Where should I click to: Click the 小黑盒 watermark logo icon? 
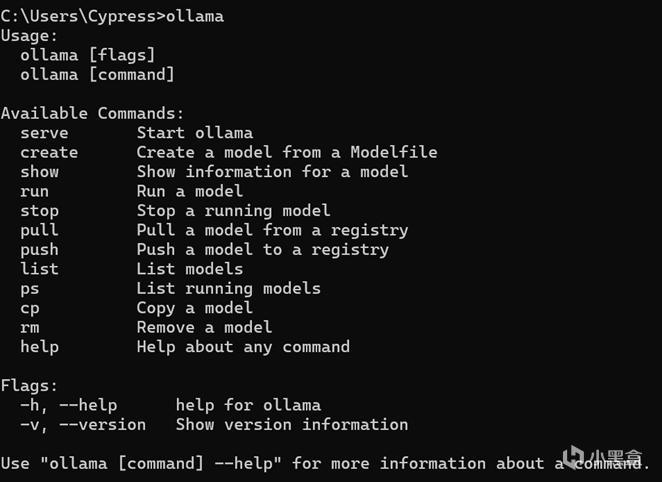(573, 457)
